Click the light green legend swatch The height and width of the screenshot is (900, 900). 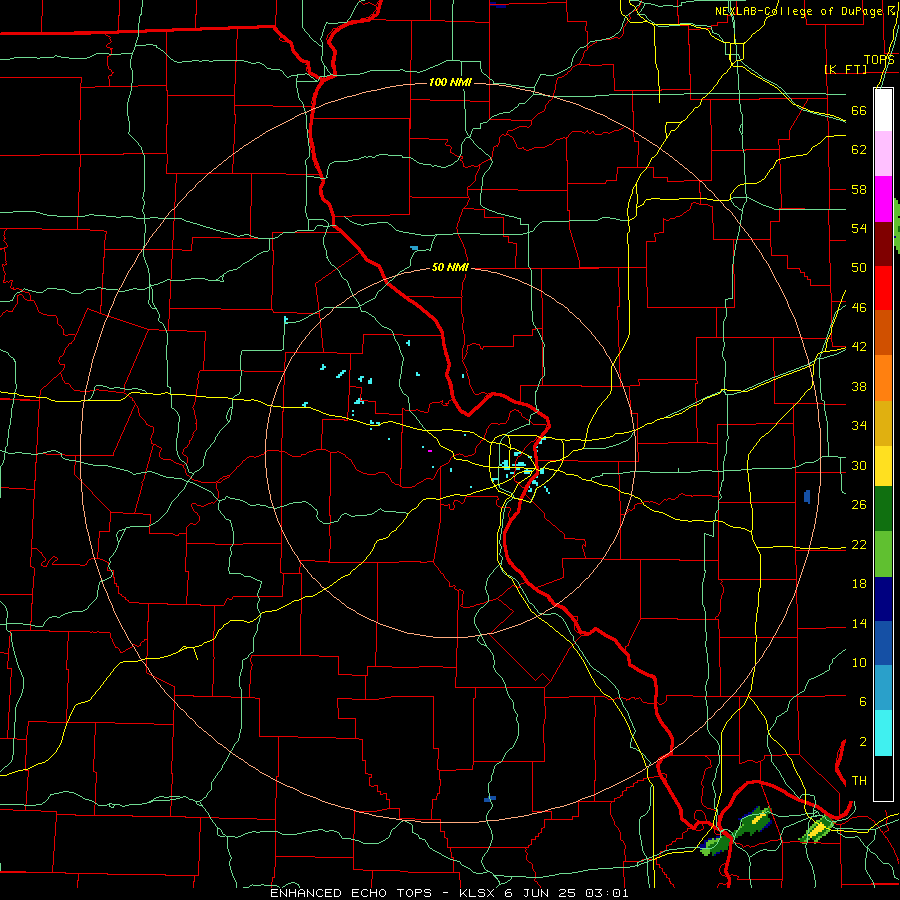pyautogui.click(x=883, y=554)
